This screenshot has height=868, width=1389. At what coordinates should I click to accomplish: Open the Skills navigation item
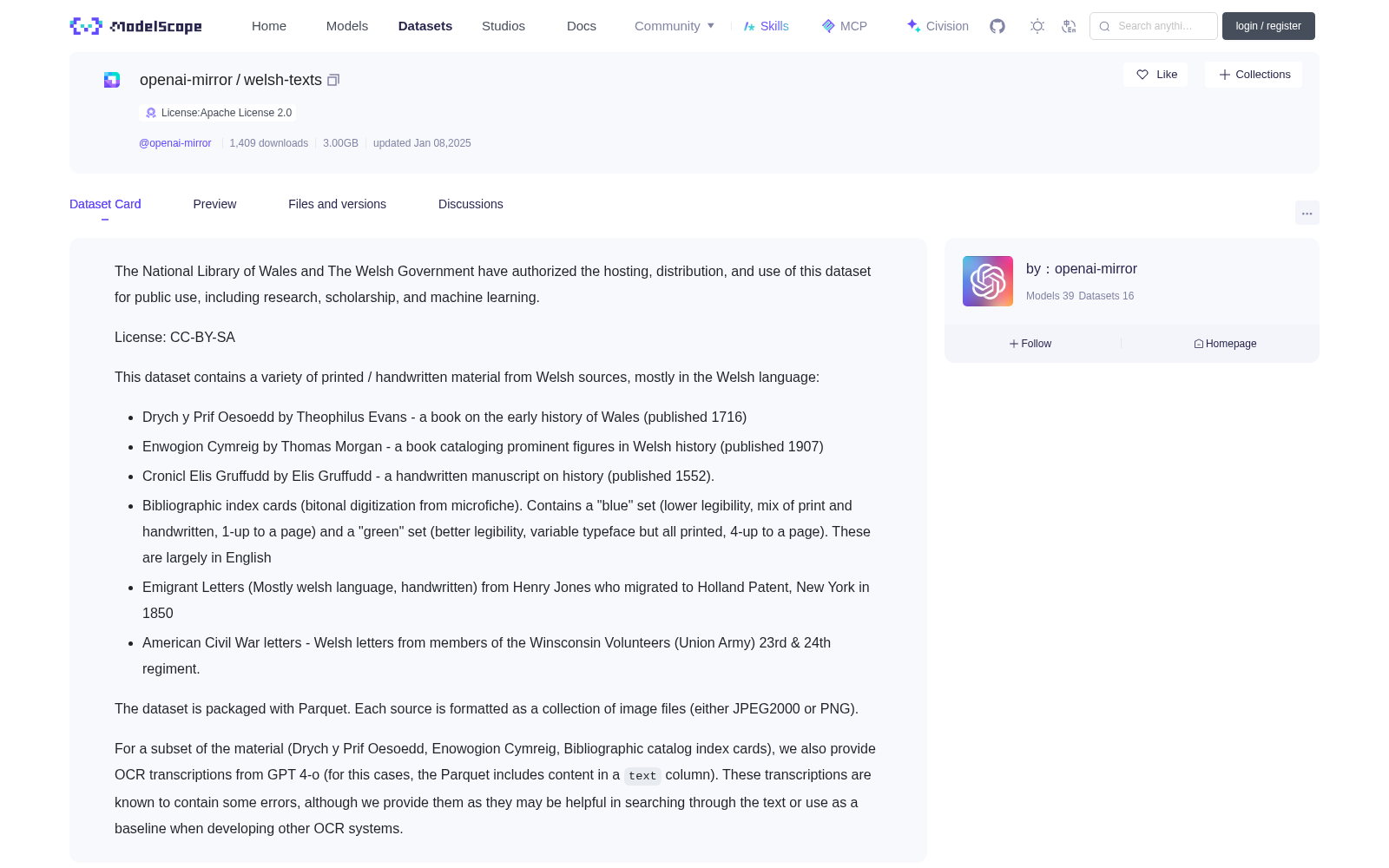tap(766, 26)
